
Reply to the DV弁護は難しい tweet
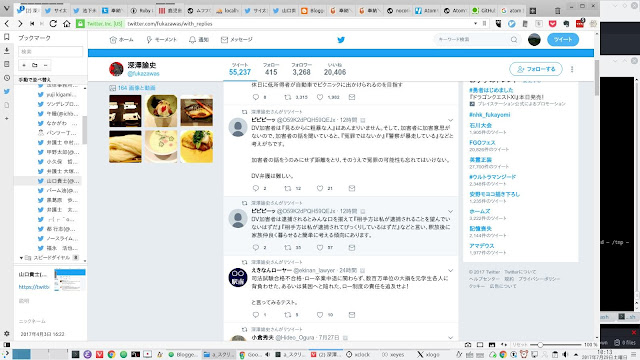click(x=256, y=188)
